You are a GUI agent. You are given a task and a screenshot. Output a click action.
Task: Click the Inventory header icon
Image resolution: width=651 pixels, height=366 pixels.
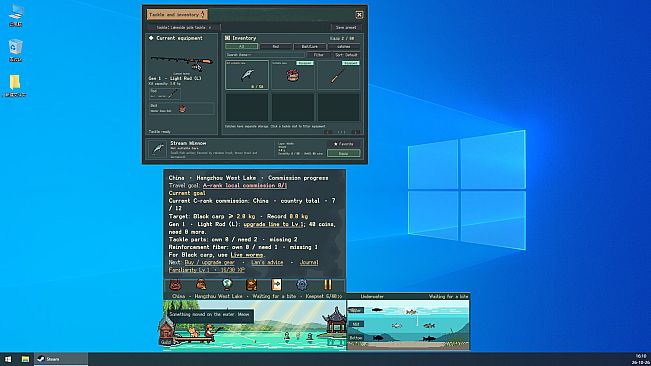coord(228,38)
